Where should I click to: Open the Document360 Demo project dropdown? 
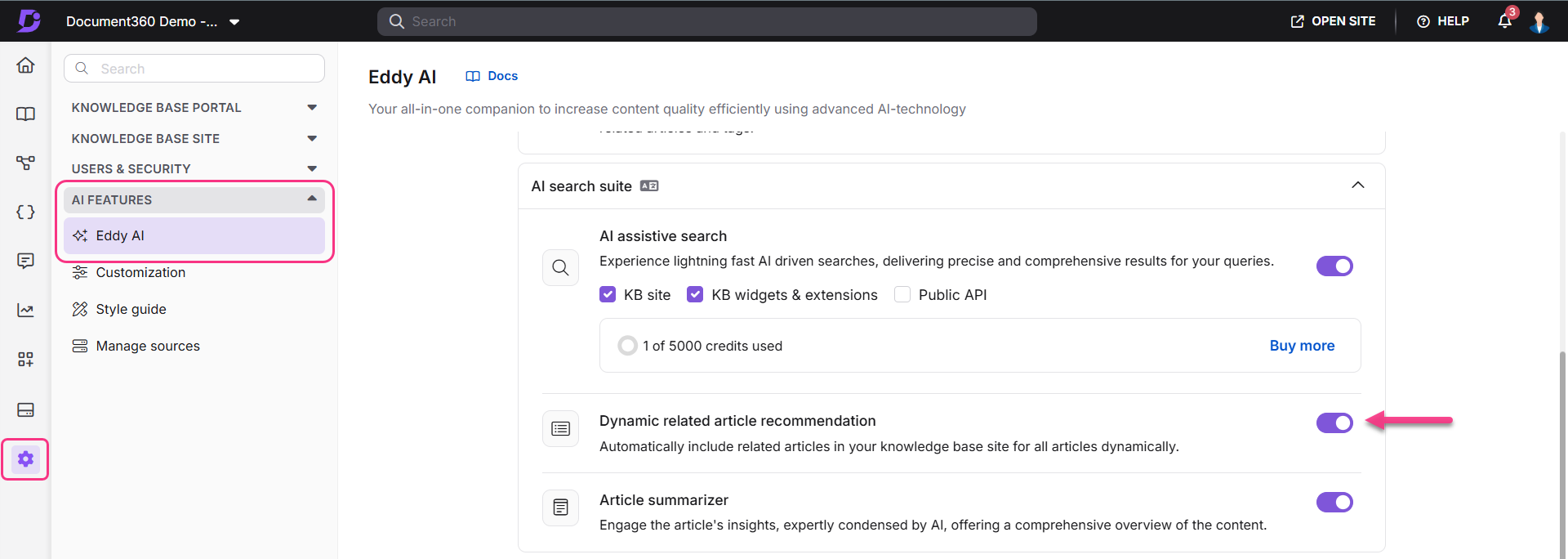[x=153, y=21]
